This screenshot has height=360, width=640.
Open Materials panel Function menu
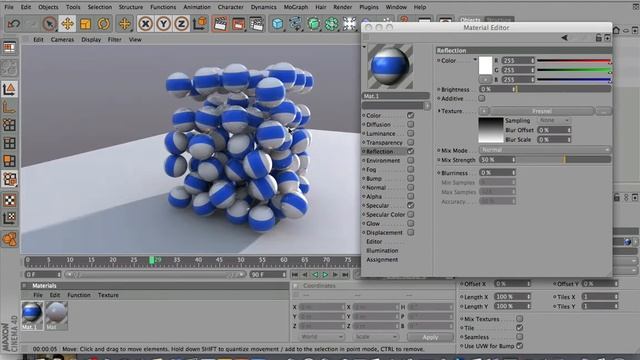(79, 295)
